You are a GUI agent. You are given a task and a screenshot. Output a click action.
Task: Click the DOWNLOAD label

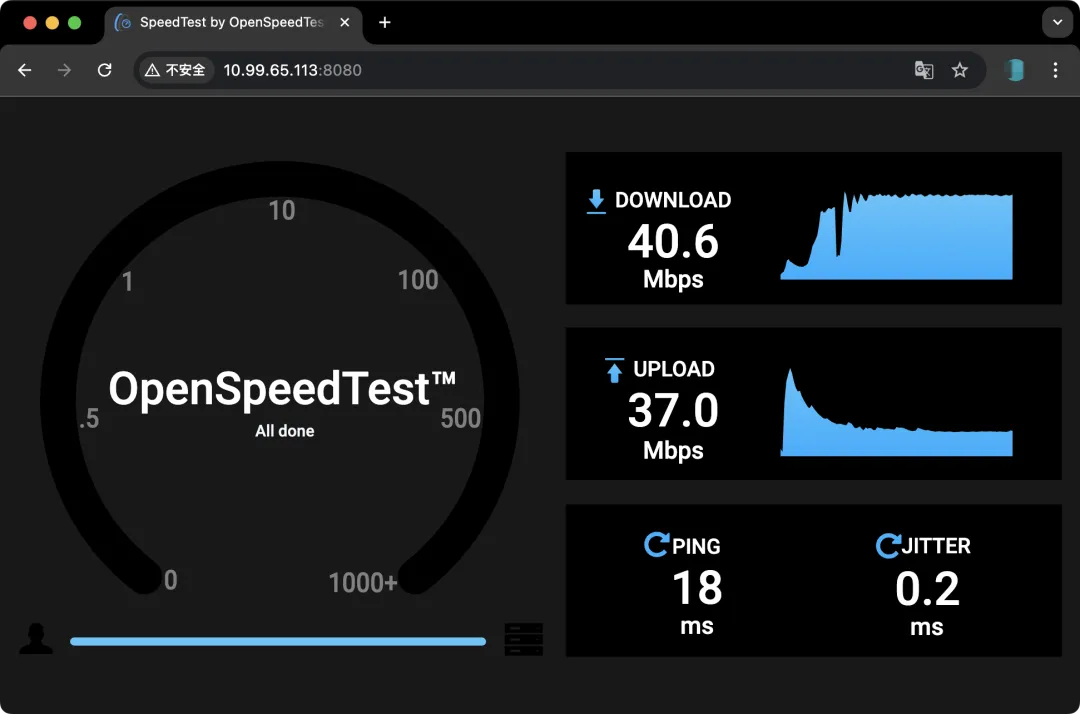coord(673,200)
